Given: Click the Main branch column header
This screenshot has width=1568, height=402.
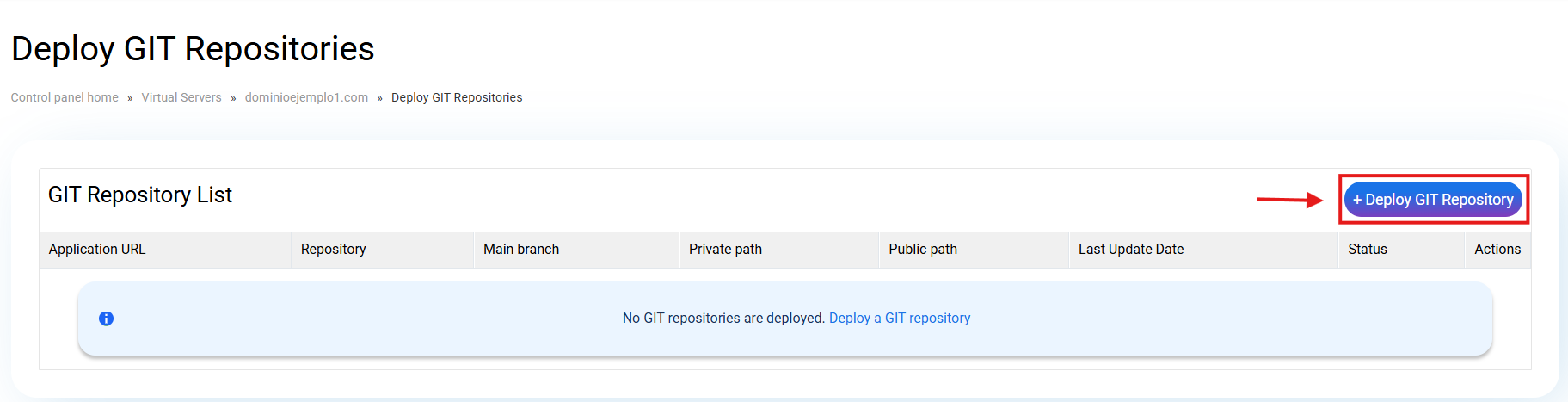Looking at the screenshot, I should tap(521, 250).
